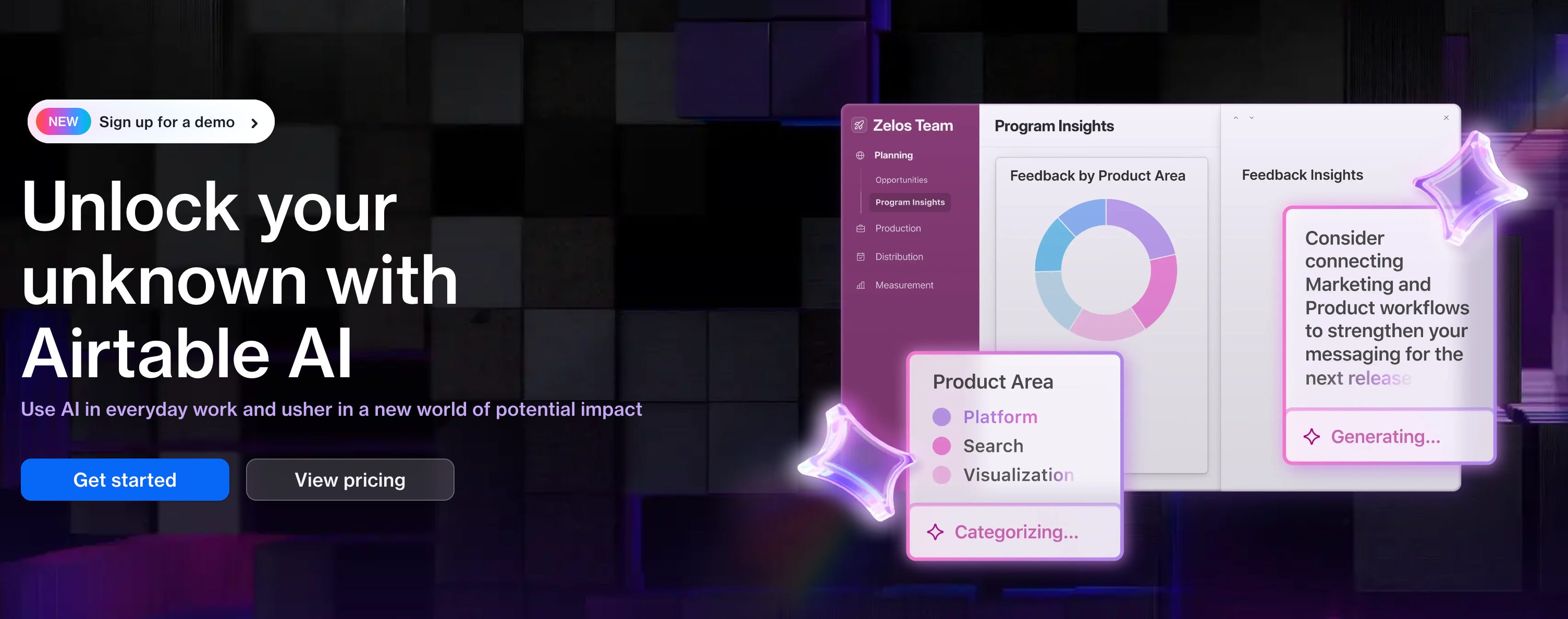Viewport: 1568px width, 619px height.
Task: Click the Zelos Team rocket icon
Action: (859, 126)
